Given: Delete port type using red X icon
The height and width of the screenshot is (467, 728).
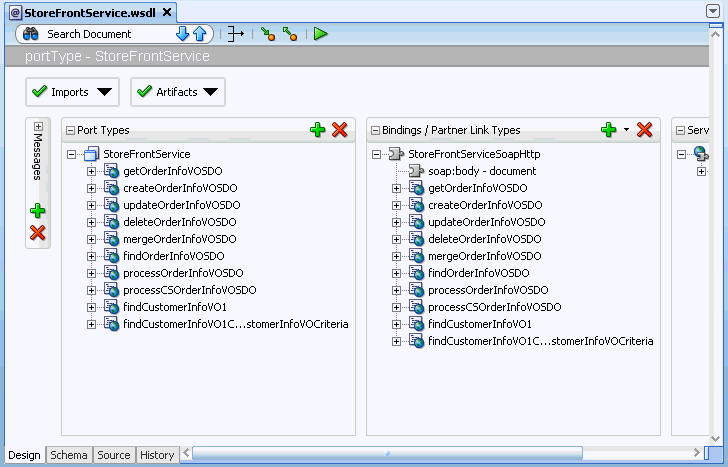Looking at the screenshot, I should (x=340, y=130).
